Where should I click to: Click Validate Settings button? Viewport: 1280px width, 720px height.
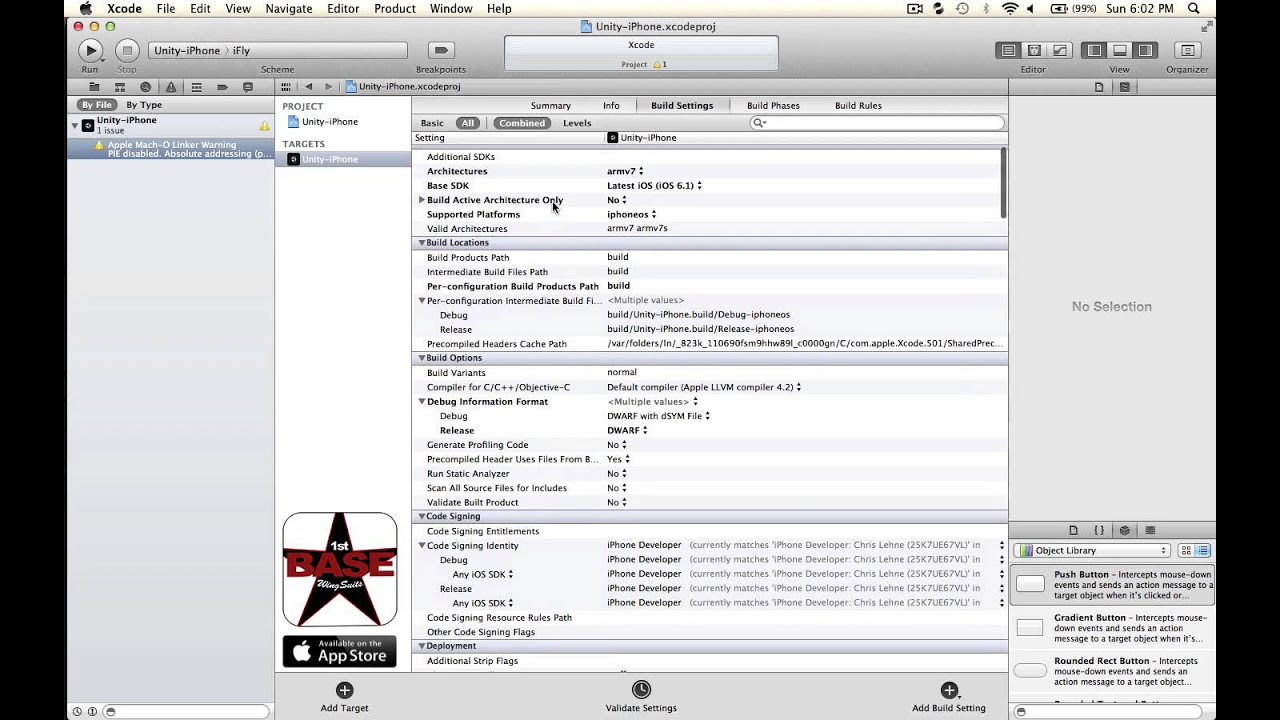pyautogui.click(x=641, y=690)
